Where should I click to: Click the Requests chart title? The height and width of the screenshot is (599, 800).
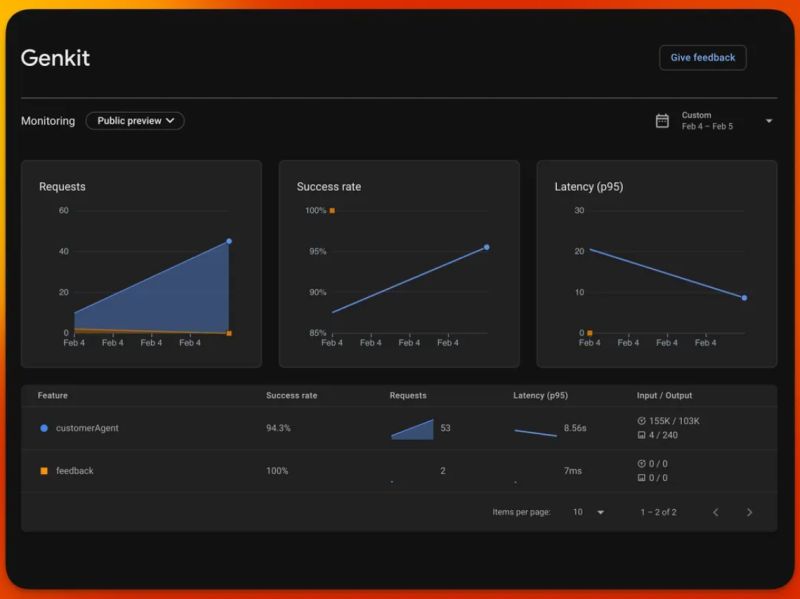pos(62,187)
